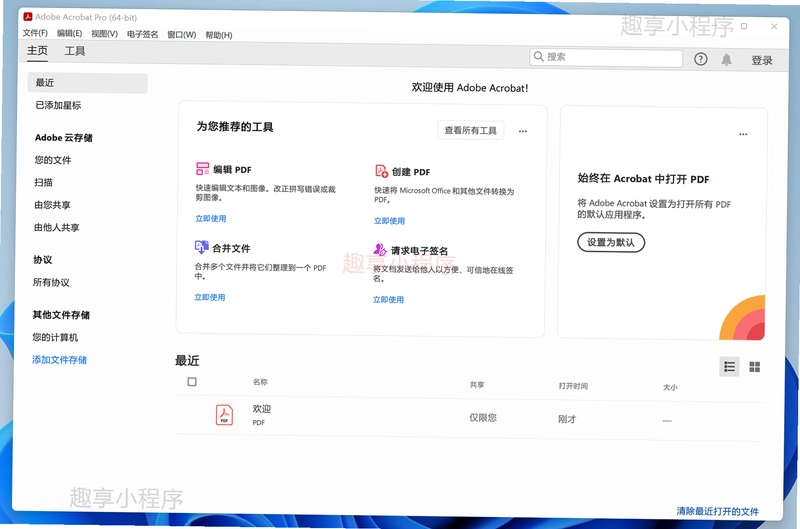Open the 编辑(E) menu
The height and width of the screenshot is (529, 800).
click(69, 33)
